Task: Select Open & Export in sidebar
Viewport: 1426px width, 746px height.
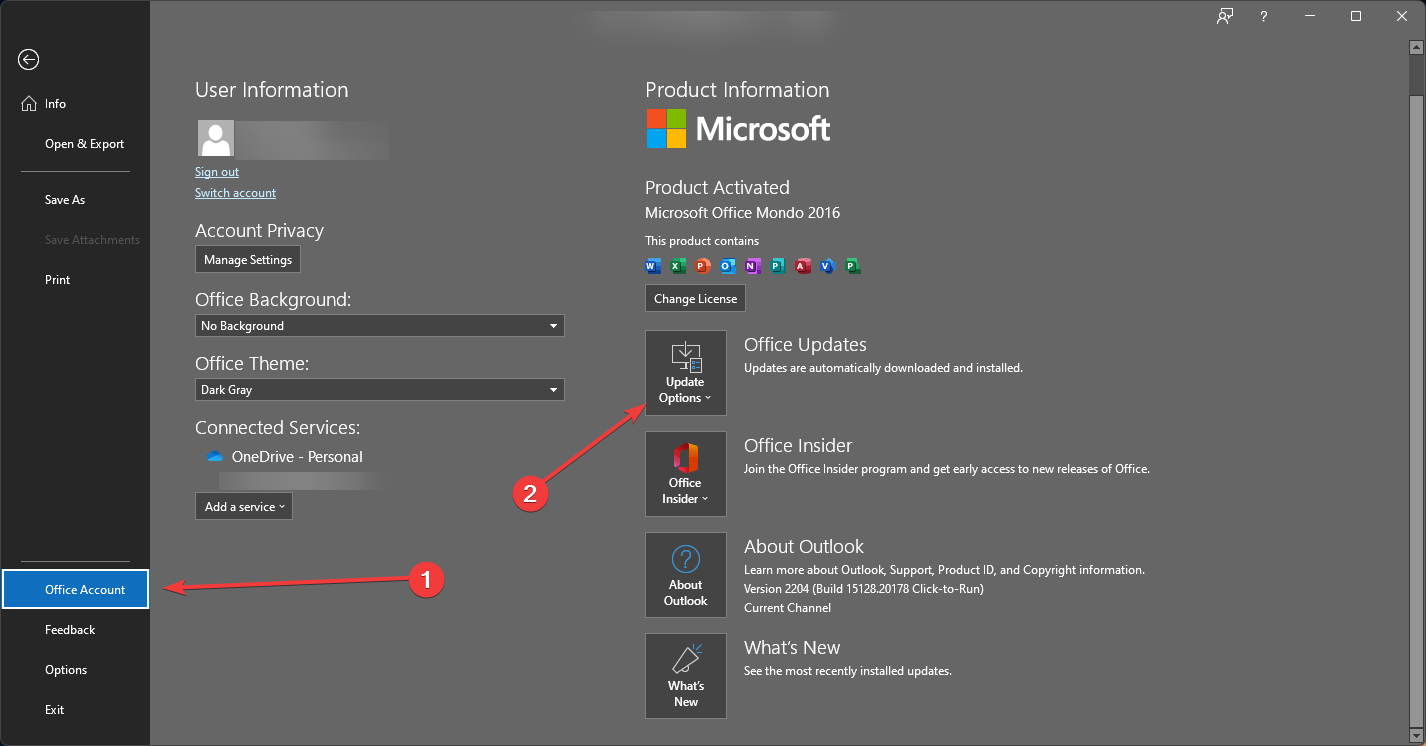Action: pos(75,144)
